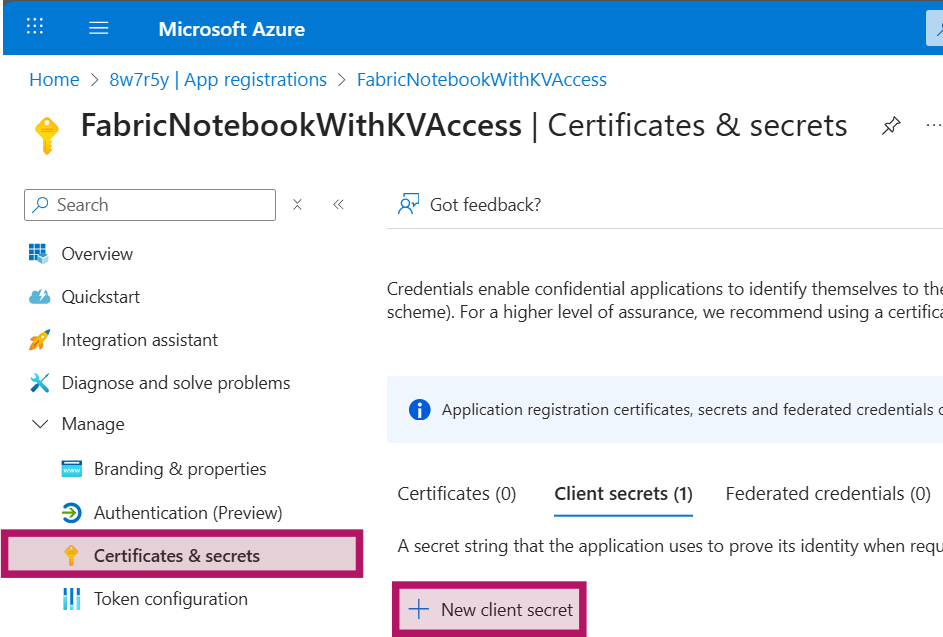Open Branding & properties in sidebar
Screen dimensions: 943x637
tap(180, 469)
